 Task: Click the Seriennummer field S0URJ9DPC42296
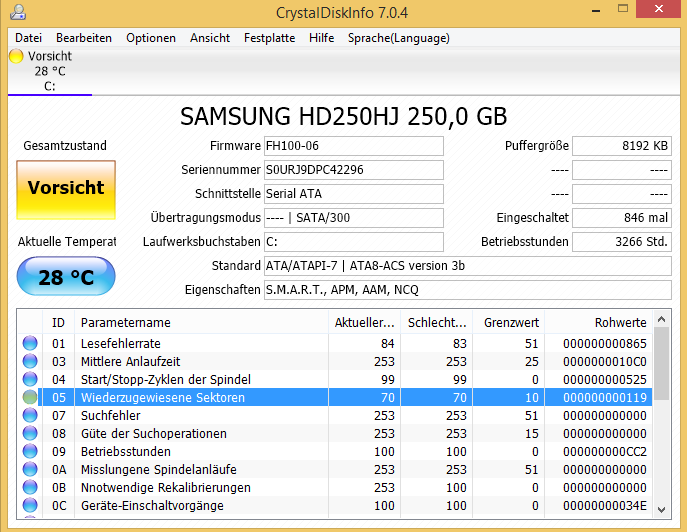(x=354, y=170)
